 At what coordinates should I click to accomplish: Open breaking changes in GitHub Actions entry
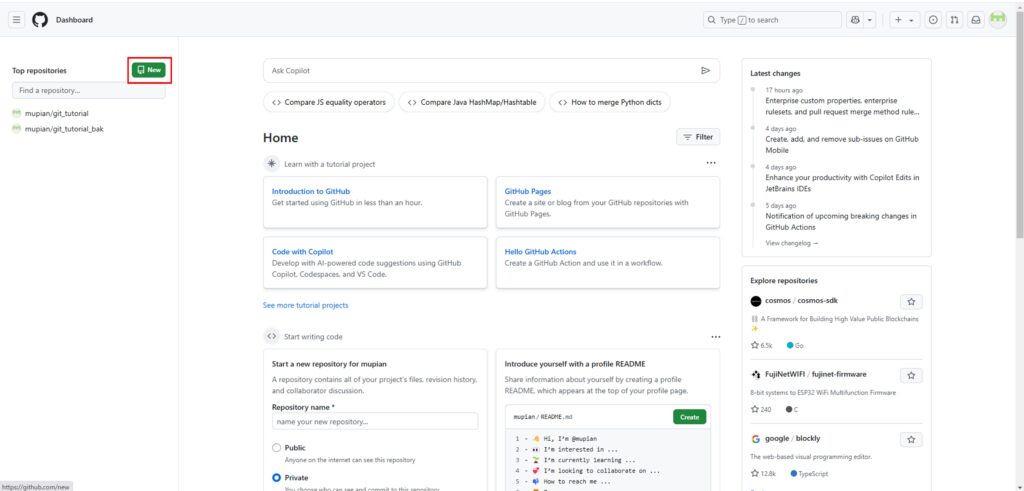tap(840, 221)
